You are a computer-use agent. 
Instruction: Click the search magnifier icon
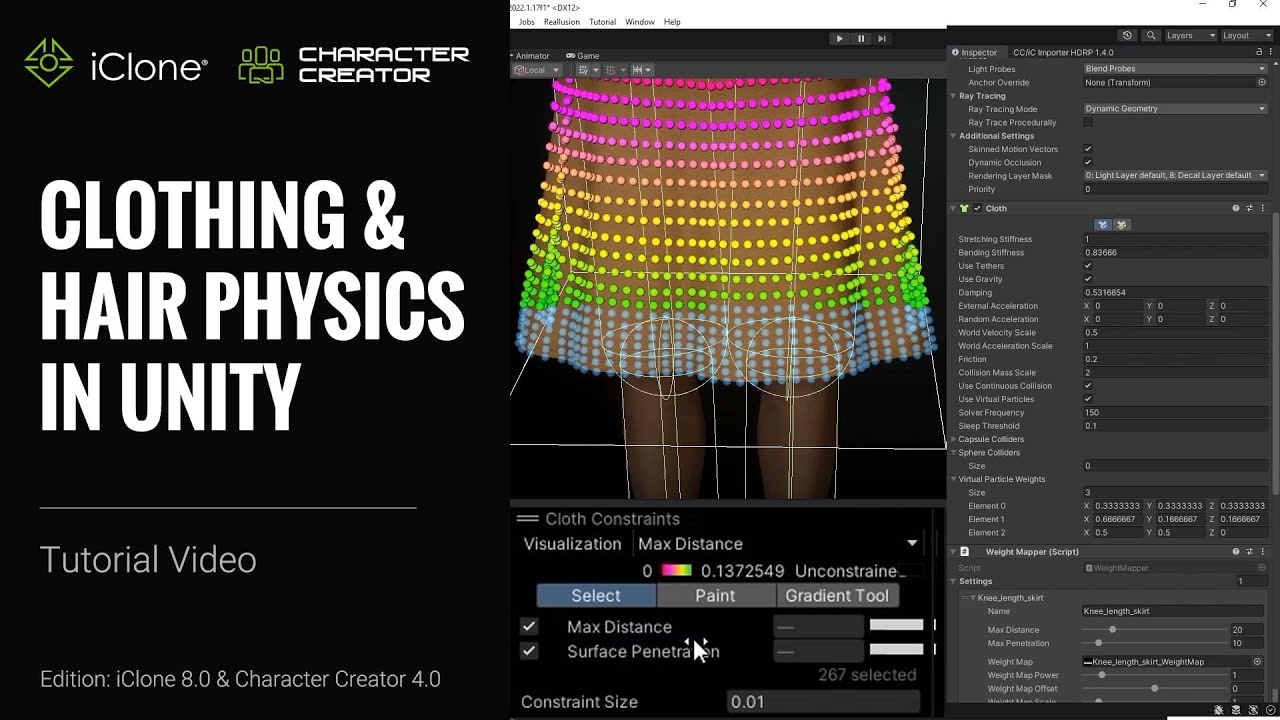point(1152,35)
